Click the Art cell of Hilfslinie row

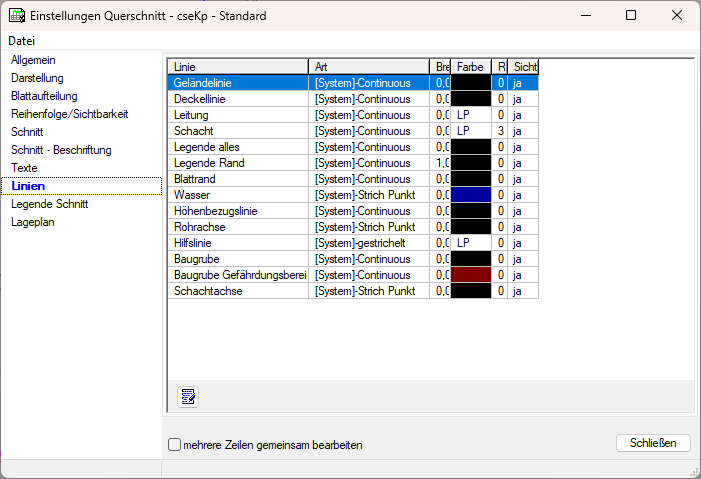368,243
